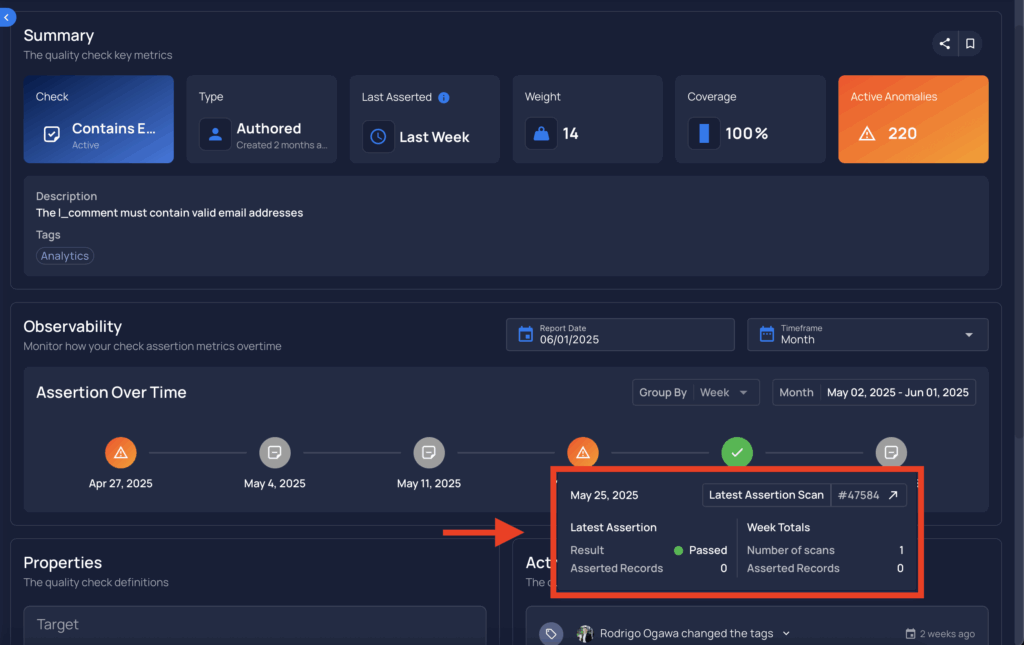Click the Analytics tag chip

click(65, 256)
